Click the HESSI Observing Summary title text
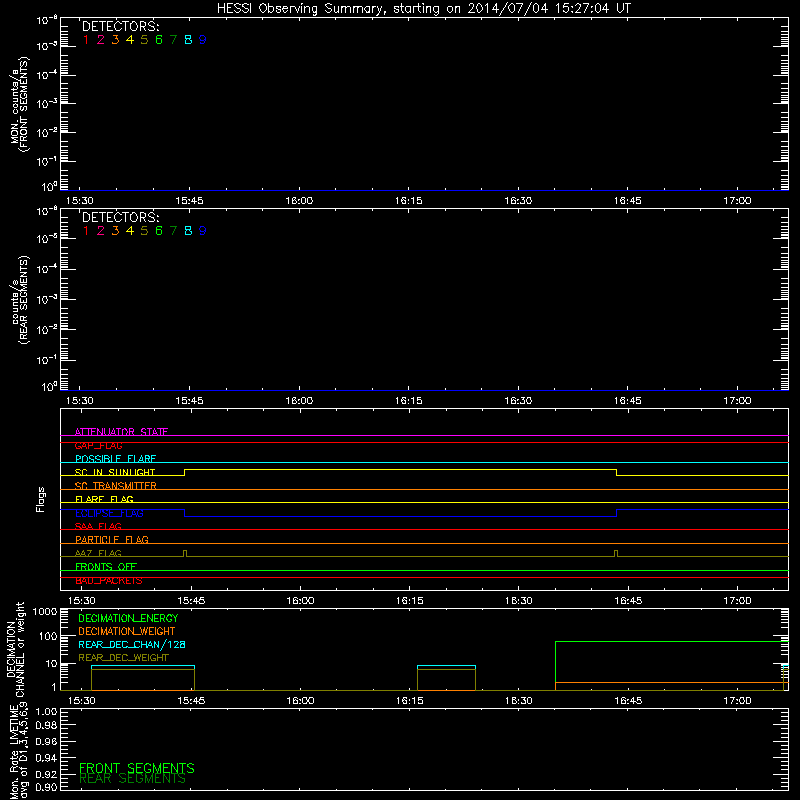The width and height of the screenshot is (800, 800). 423,9
